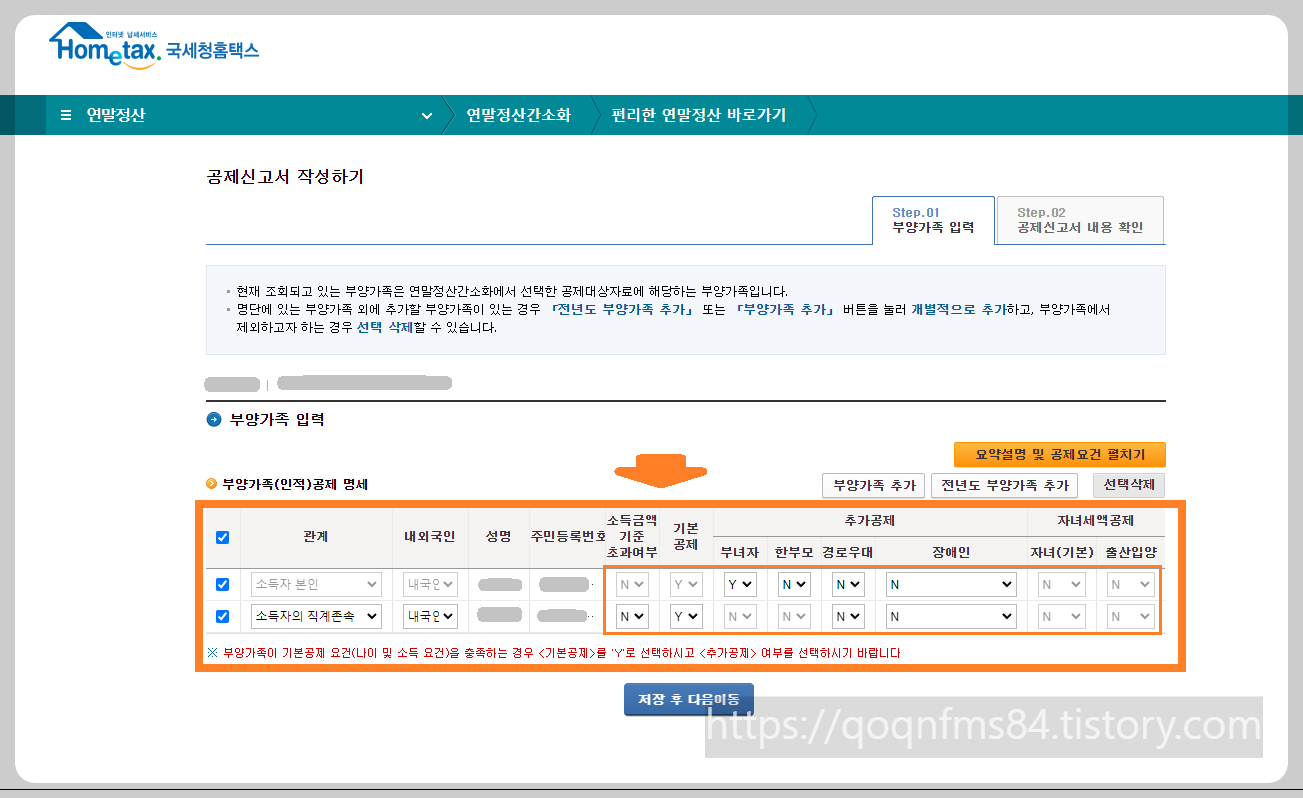Click 전년도 부양가족 추가 button
The image size is (1303, 798).
(1004, 486)
